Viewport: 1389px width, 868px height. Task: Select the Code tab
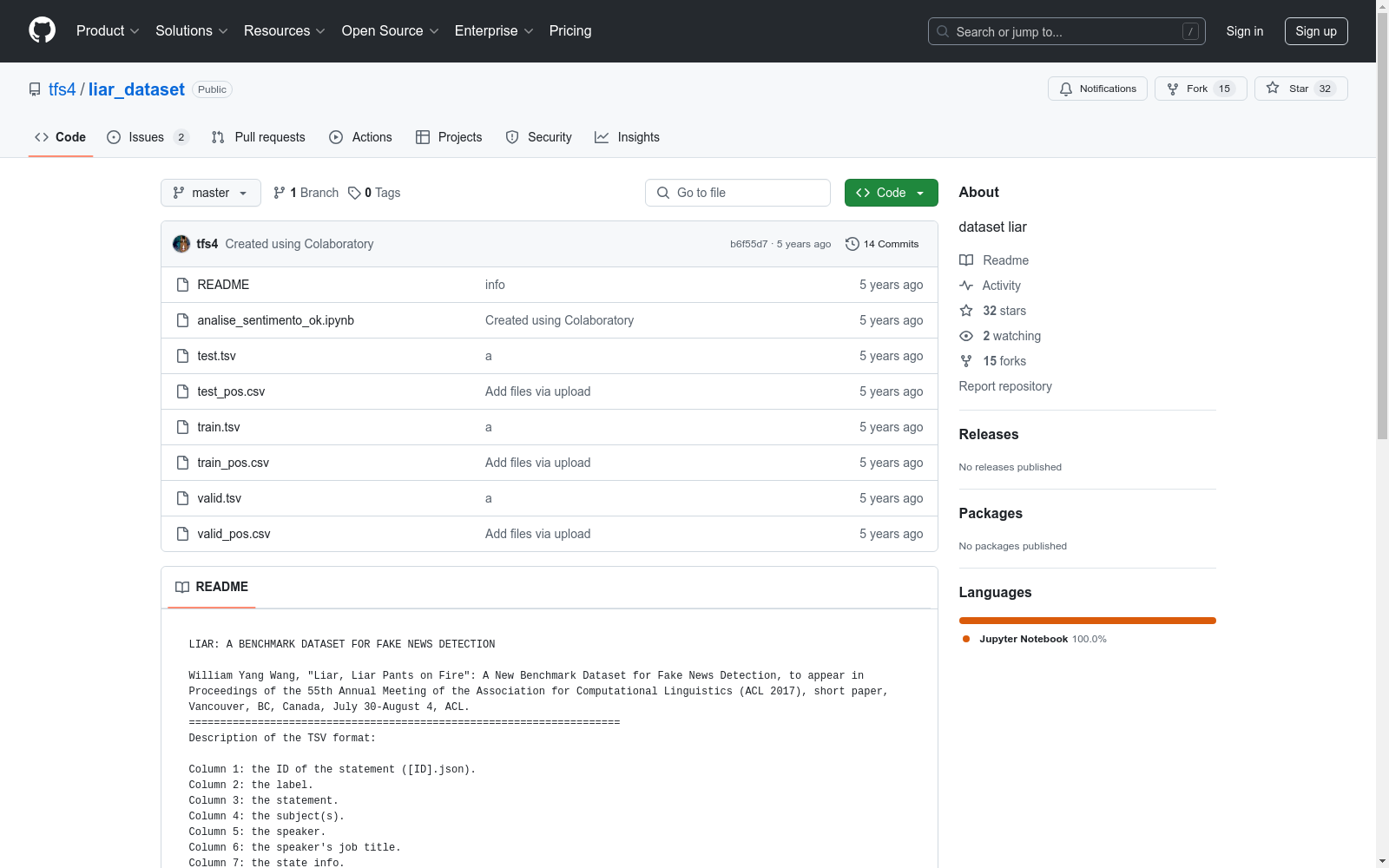pos(61,137)
